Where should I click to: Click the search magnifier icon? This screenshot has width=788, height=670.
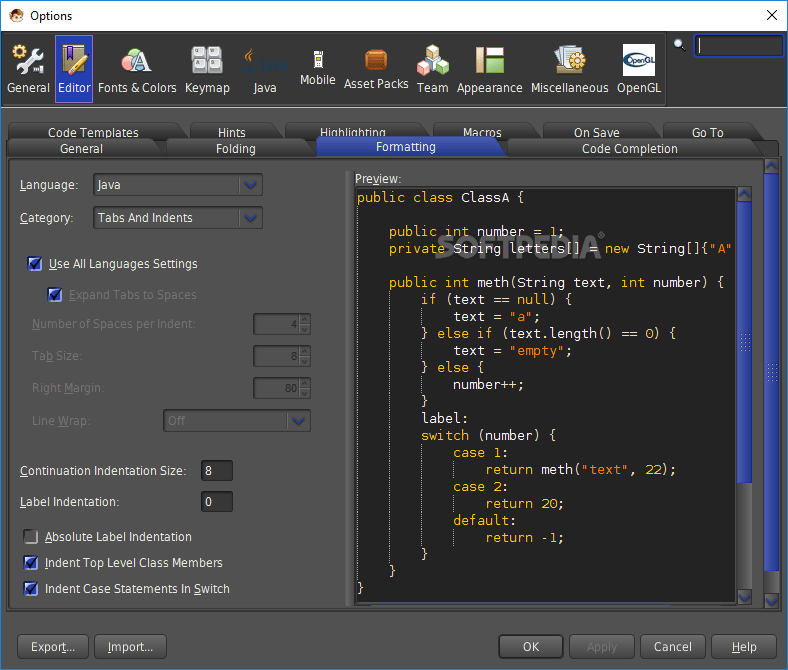pyautogui.click(x=679, y=45)
